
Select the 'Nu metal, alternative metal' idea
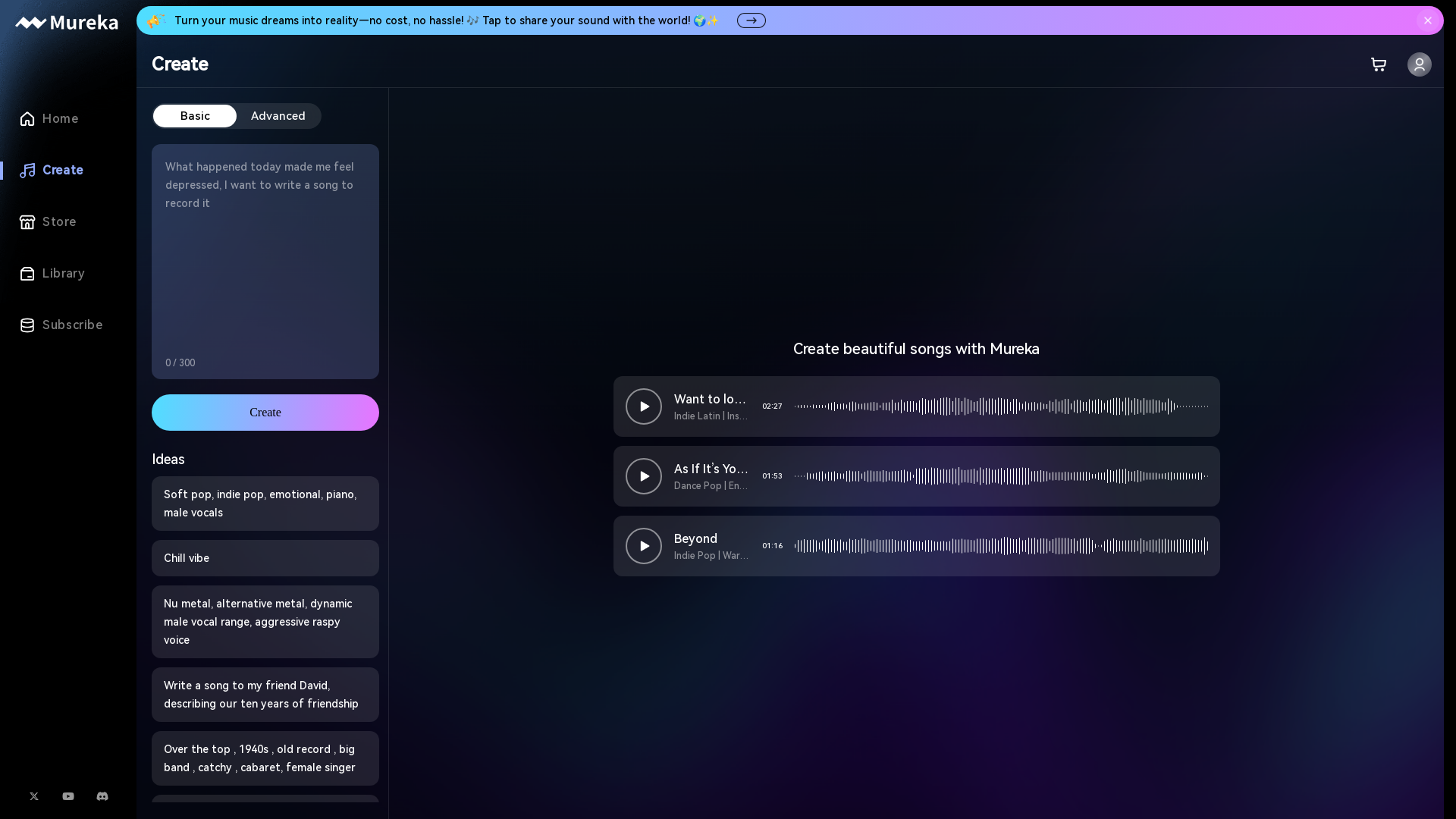tap(265, 621)
